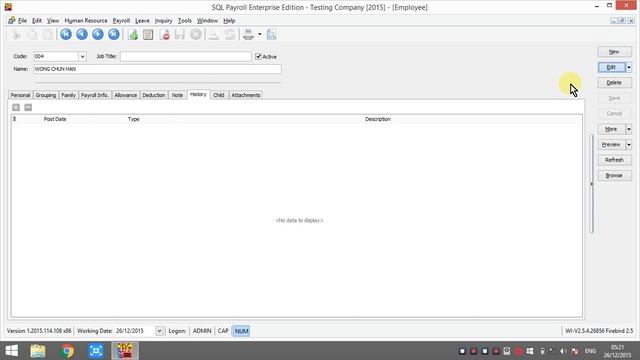Screen dimensions: 640x360
Task: Click the volume speaker tray icon
Action: (563, 351)
